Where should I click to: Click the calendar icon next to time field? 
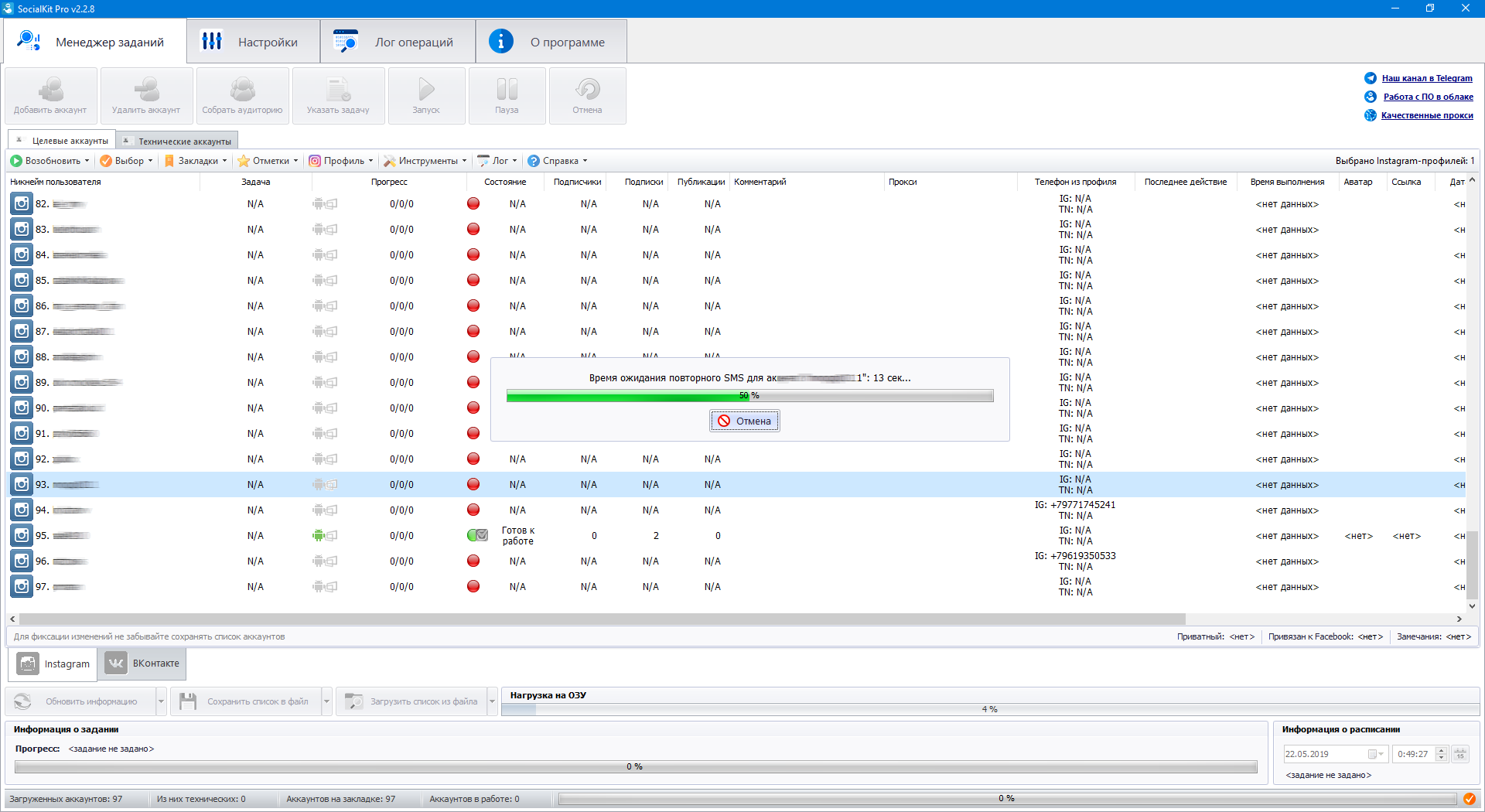[1460, 754]
